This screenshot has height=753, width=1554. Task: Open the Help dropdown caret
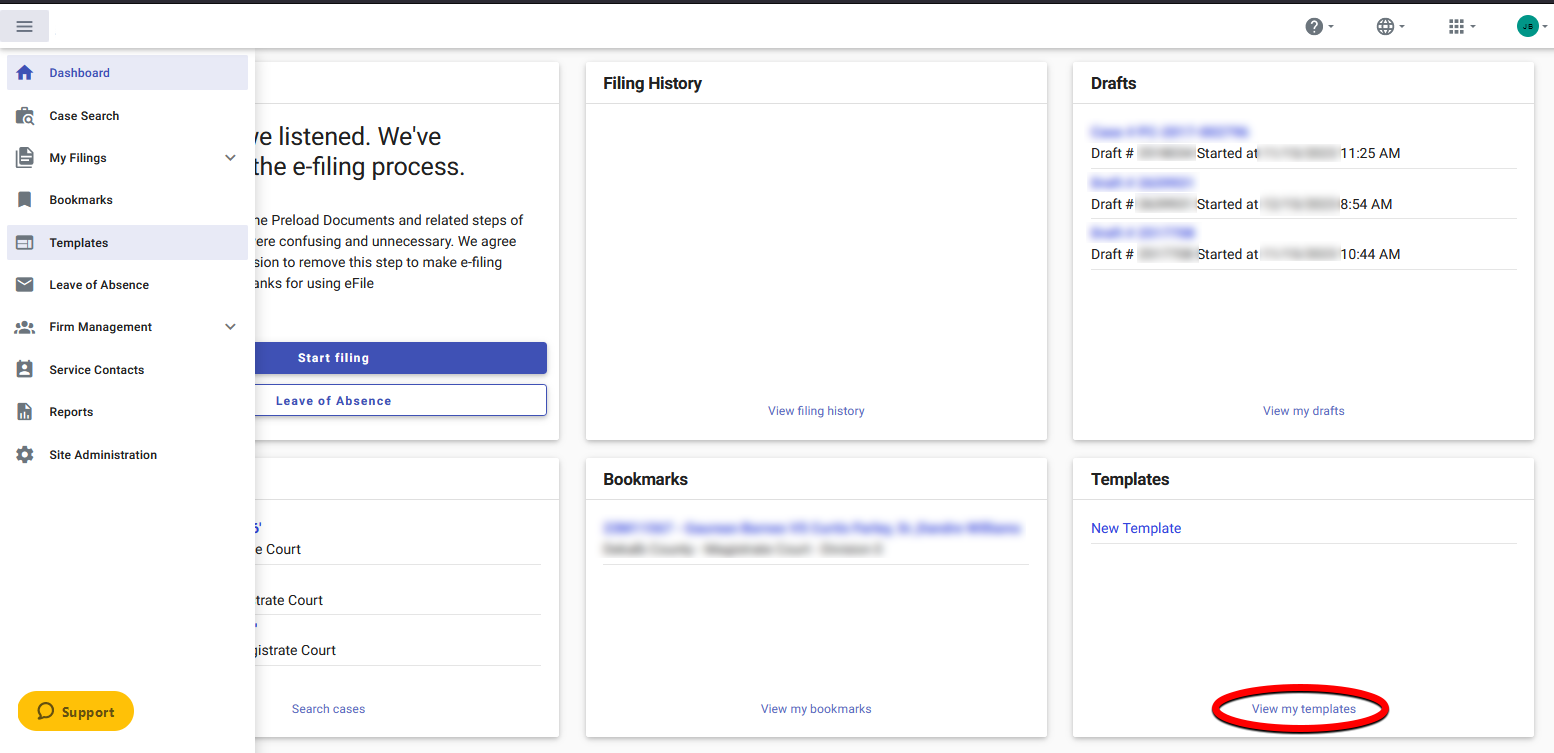coord(1330,27)
